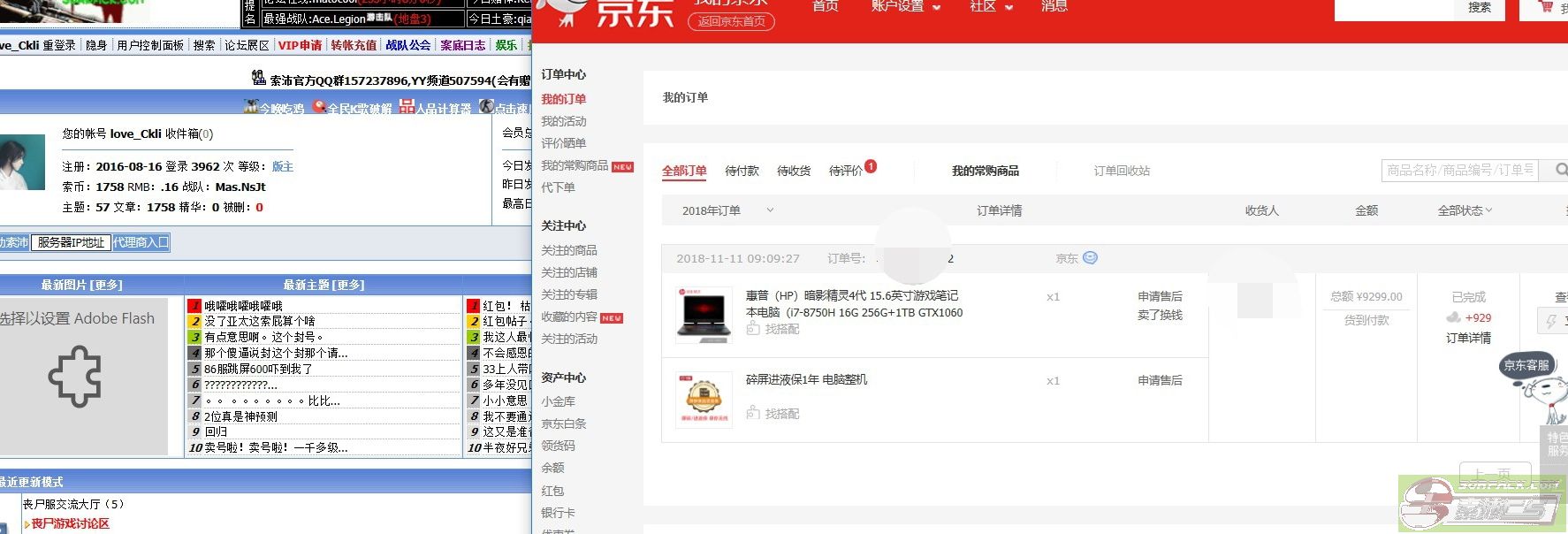Image resolution: width=1568 pixels, height=534 pixels.
Task: Open the forum 论坛展区 menu item
Action: coord(247,45)
